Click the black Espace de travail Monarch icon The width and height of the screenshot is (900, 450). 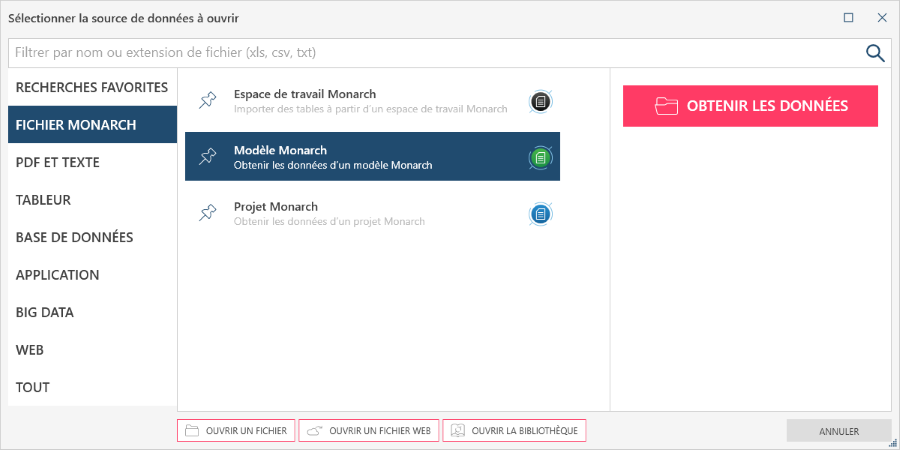click(540, 101)
